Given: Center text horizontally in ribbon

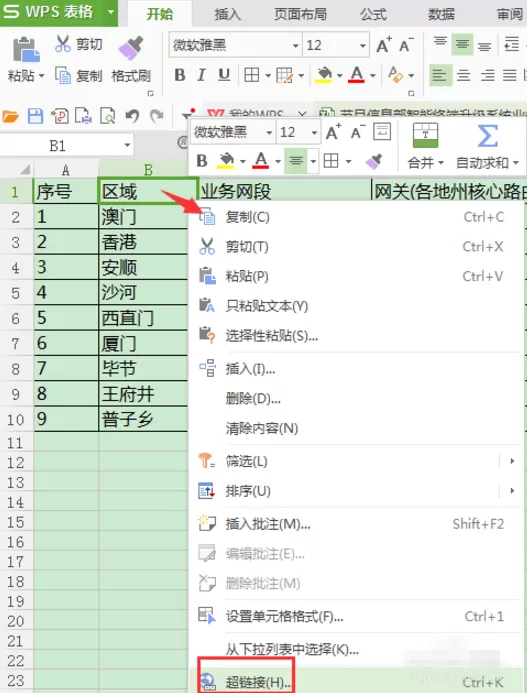Looking at the screenshot, I should [463, 76].
